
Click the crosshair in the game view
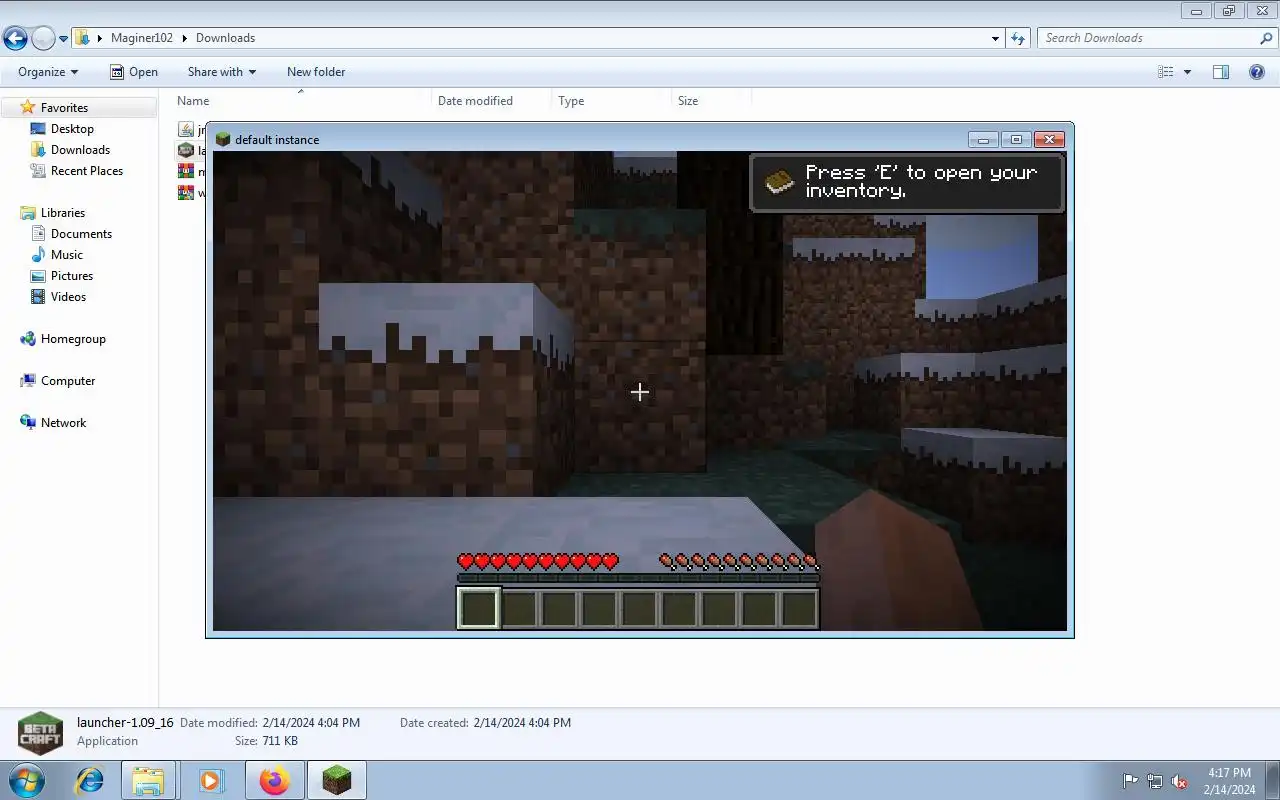pos(640,392)
